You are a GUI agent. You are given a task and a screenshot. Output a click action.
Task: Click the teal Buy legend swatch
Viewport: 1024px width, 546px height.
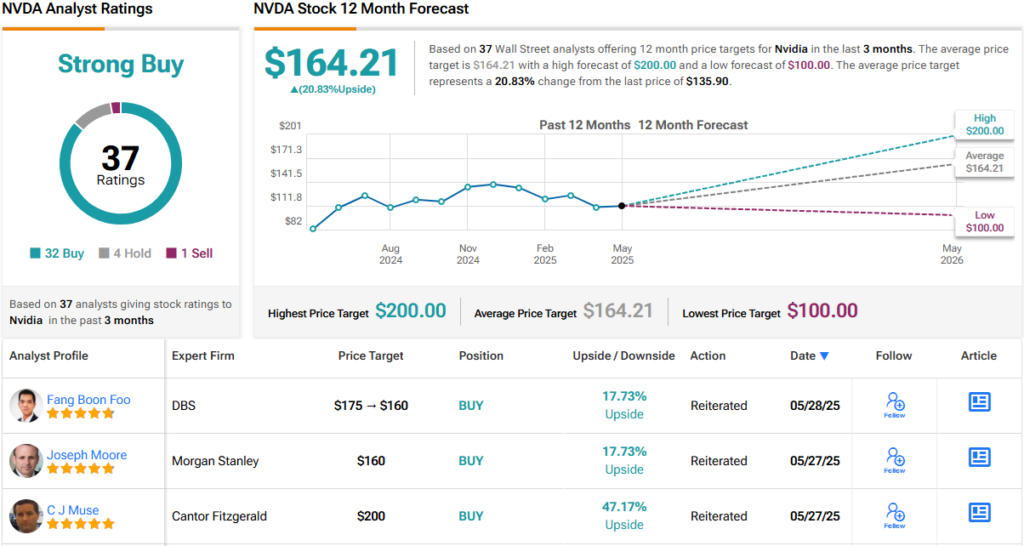37,254
